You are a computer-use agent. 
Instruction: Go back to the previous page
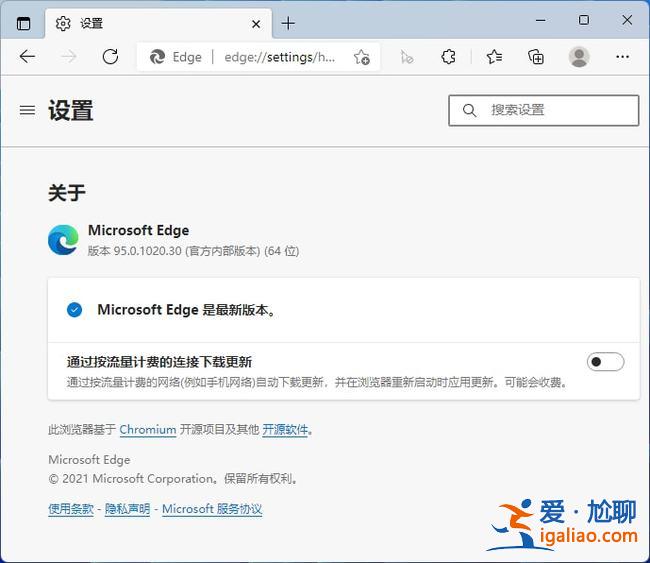point(27,56)
